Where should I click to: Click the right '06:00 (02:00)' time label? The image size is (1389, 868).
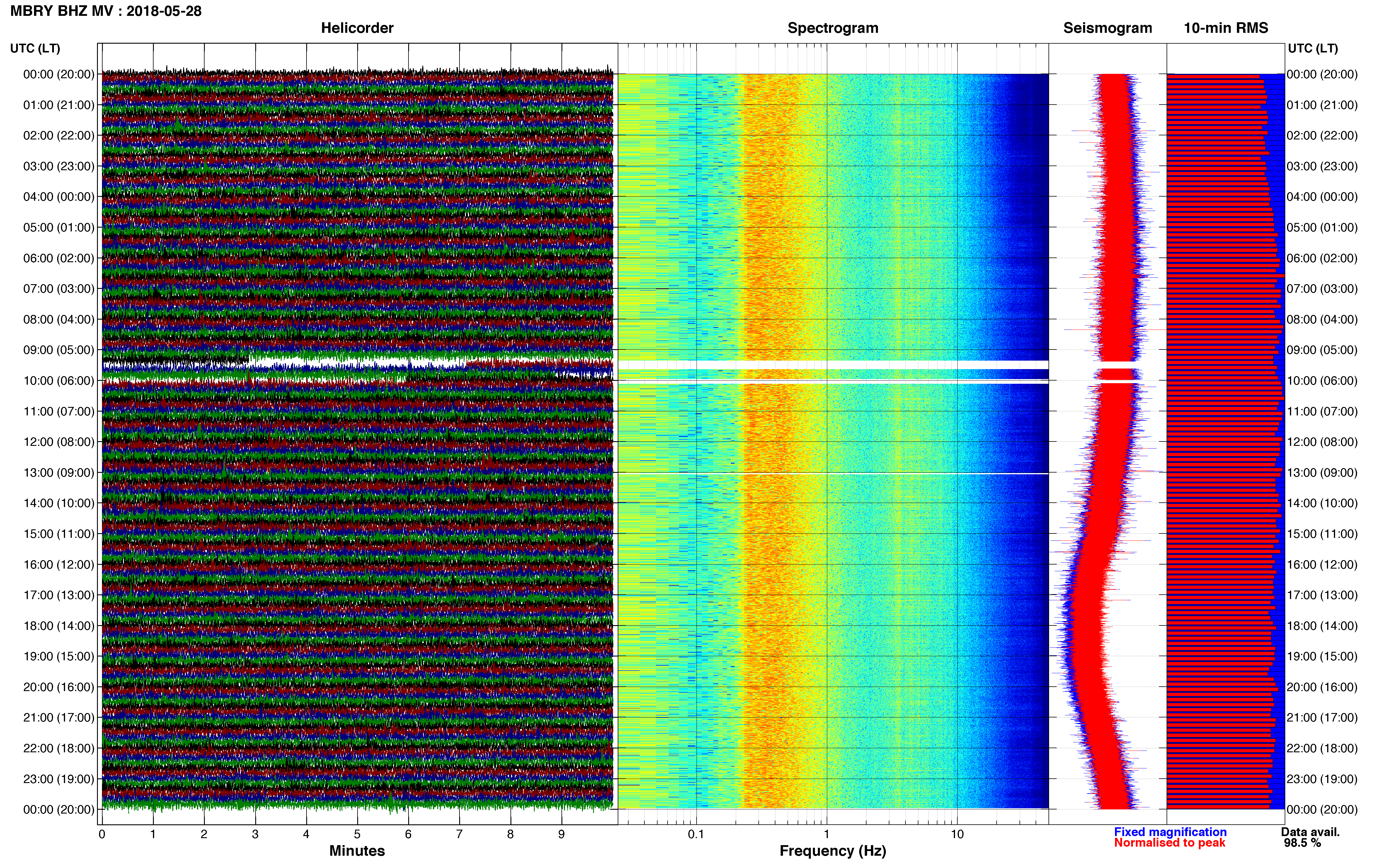click(1322, 258)
